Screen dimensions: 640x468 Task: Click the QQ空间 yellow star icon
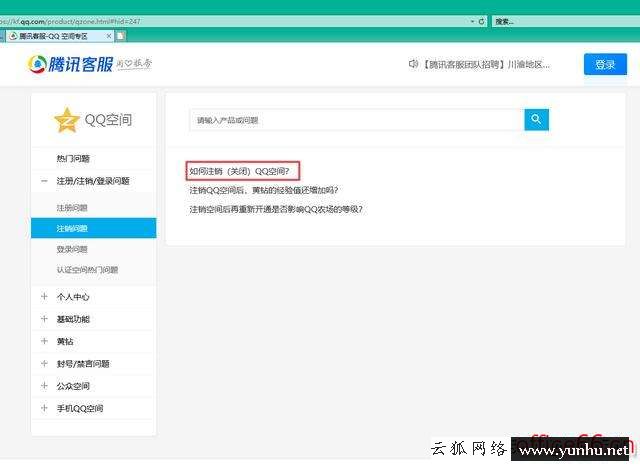[x=67, y=120]
